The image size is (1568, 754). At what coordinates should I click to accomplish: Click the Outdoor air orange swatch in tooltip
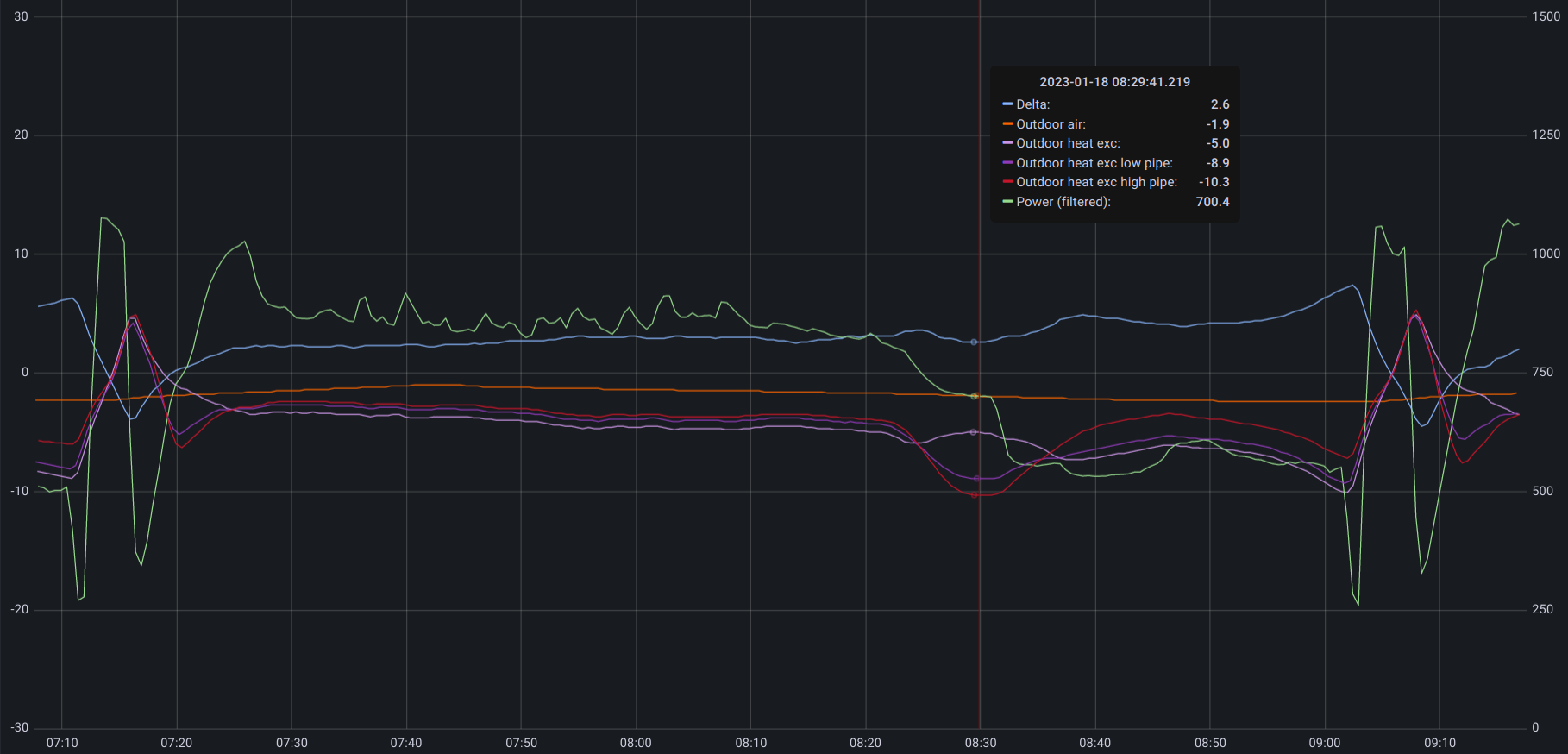(x=1007, y=124)
